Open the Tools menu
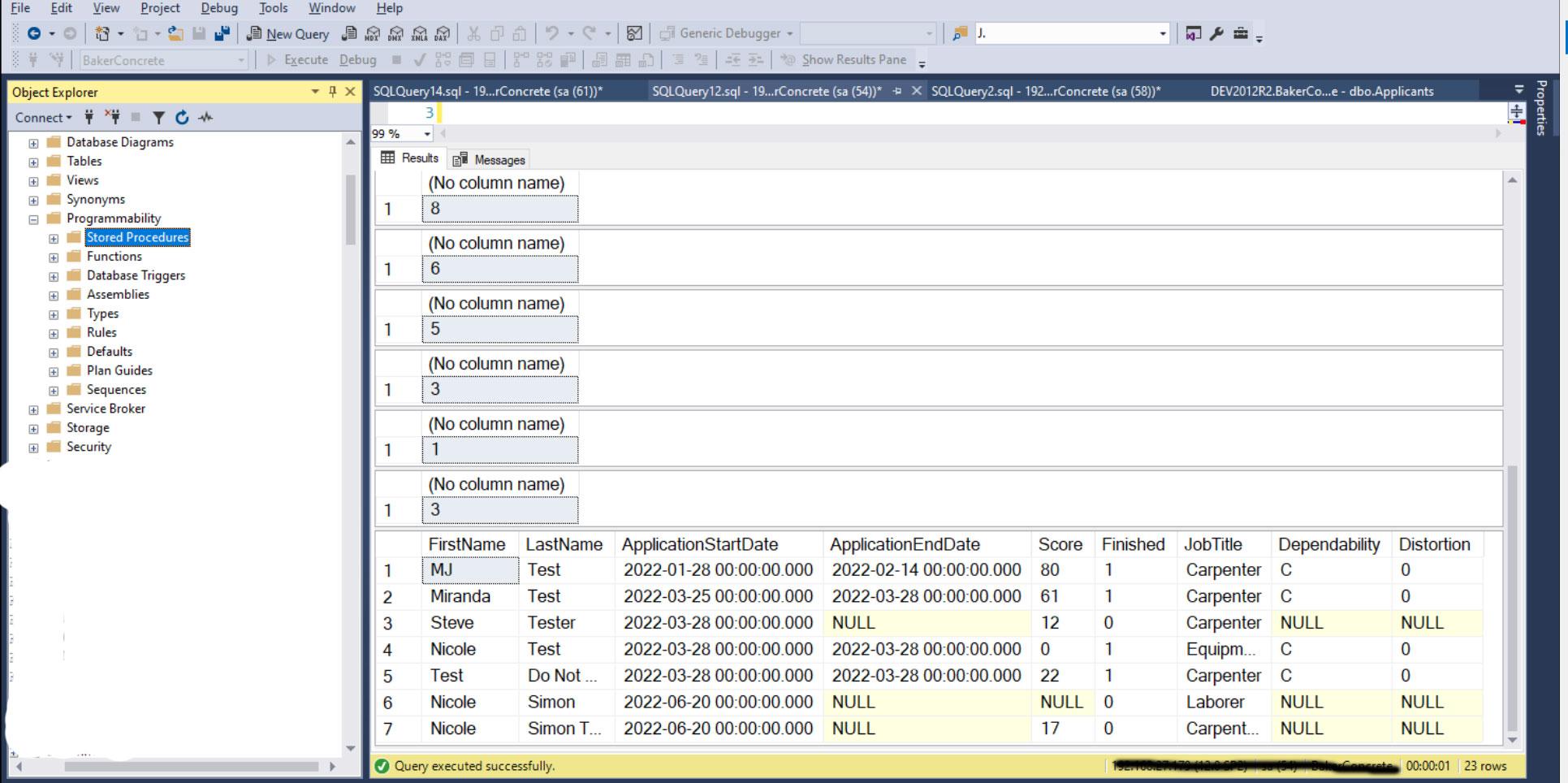The height and width of the screenshot is (783, 1568). tap(273, 8)
